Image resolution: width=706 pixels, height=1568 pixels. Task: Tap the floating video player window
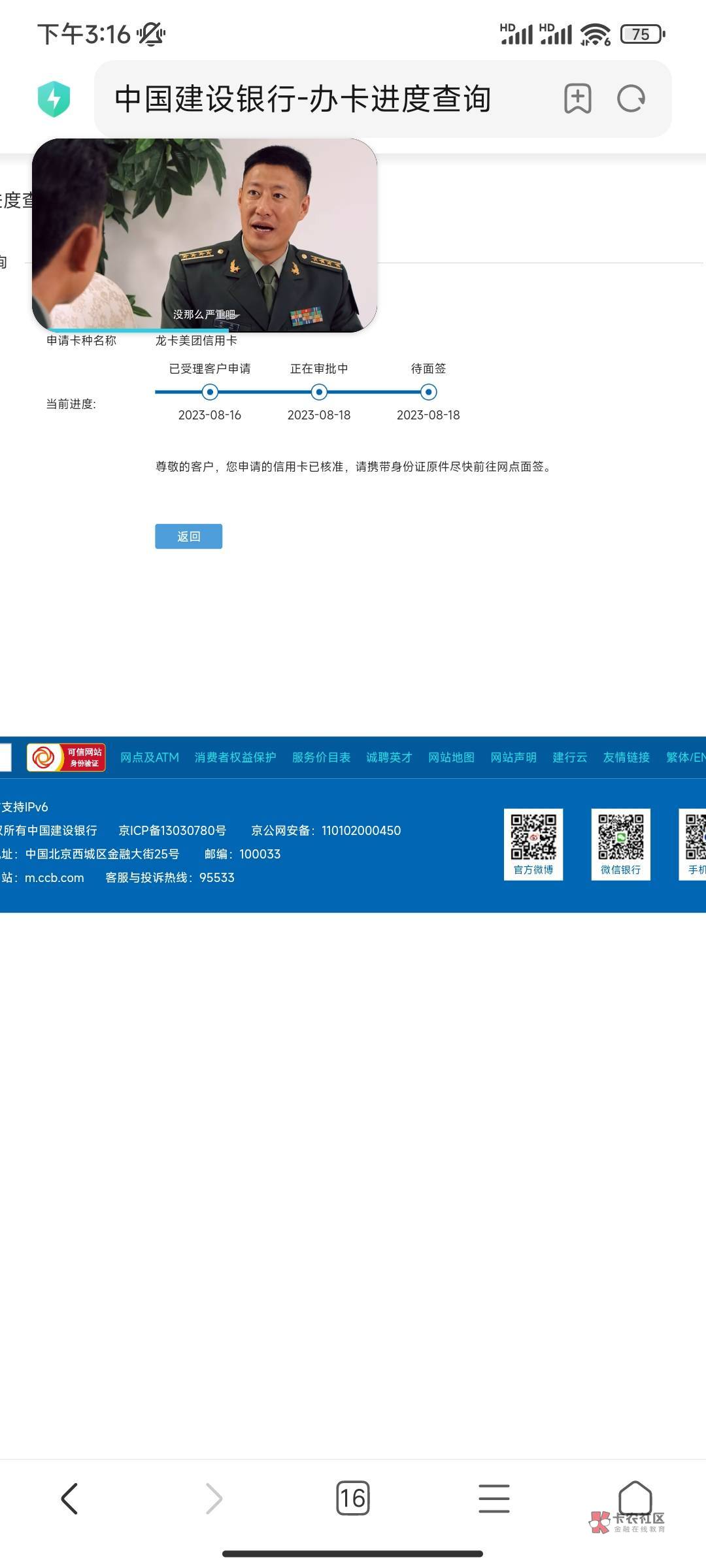[205, 235]
